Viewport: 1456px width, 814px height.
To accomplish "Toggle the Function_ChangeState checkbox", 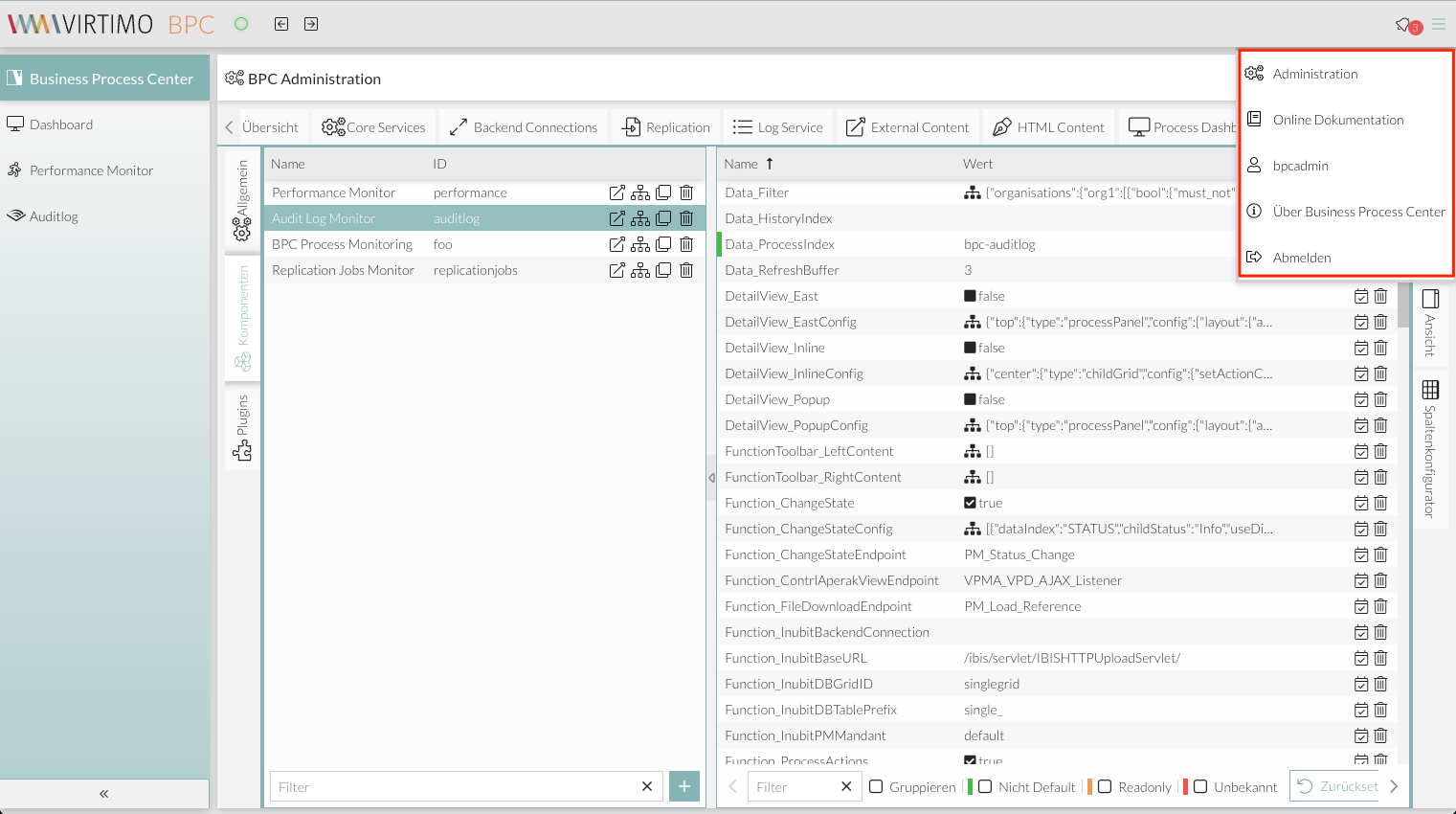I will point(970,503).
